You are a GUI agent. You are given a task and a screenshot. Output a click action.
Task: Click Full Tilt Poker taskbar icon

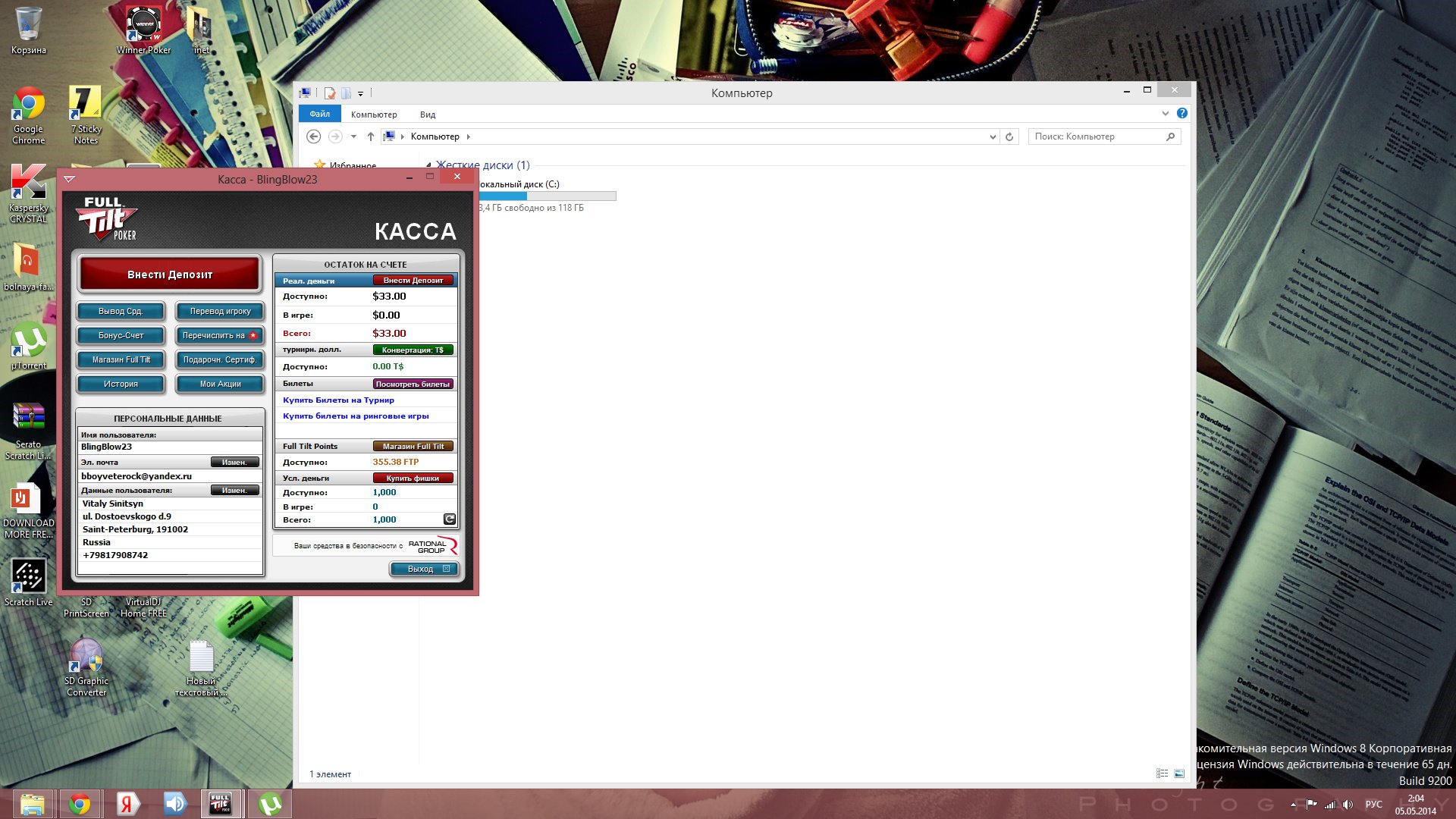point(221,804)
